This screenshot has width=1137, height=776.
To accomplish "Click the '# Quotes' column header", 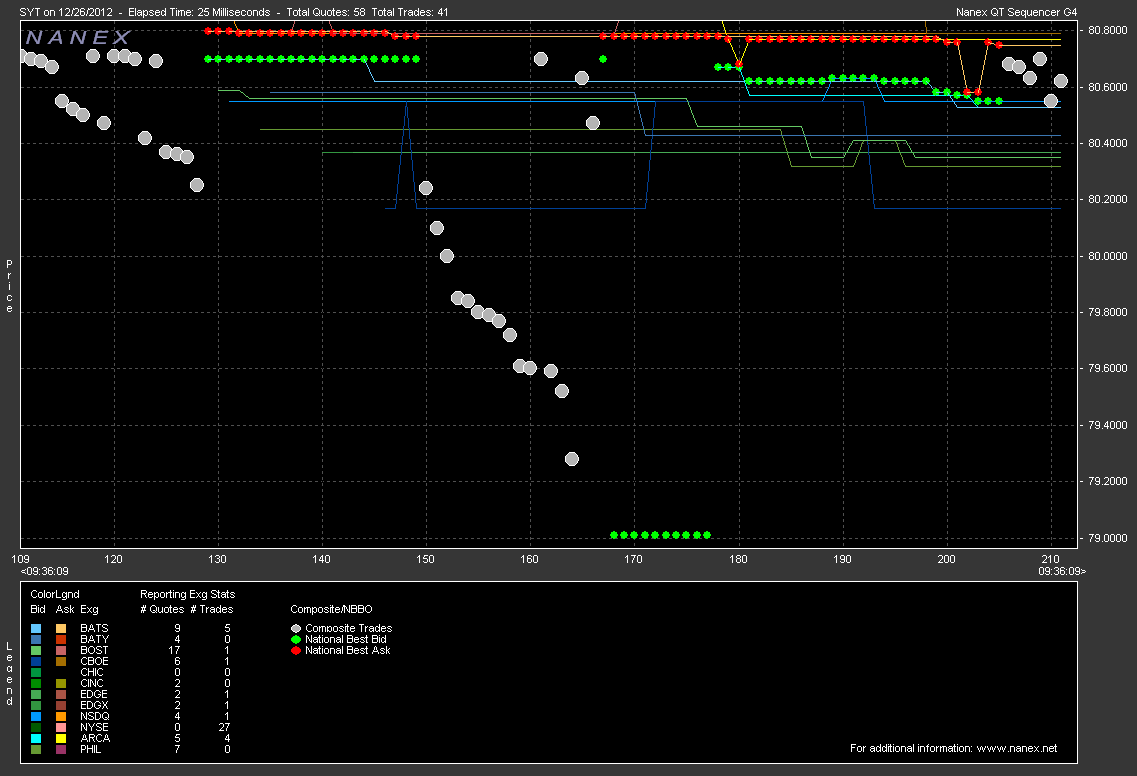I will click(x=162, y=610).
